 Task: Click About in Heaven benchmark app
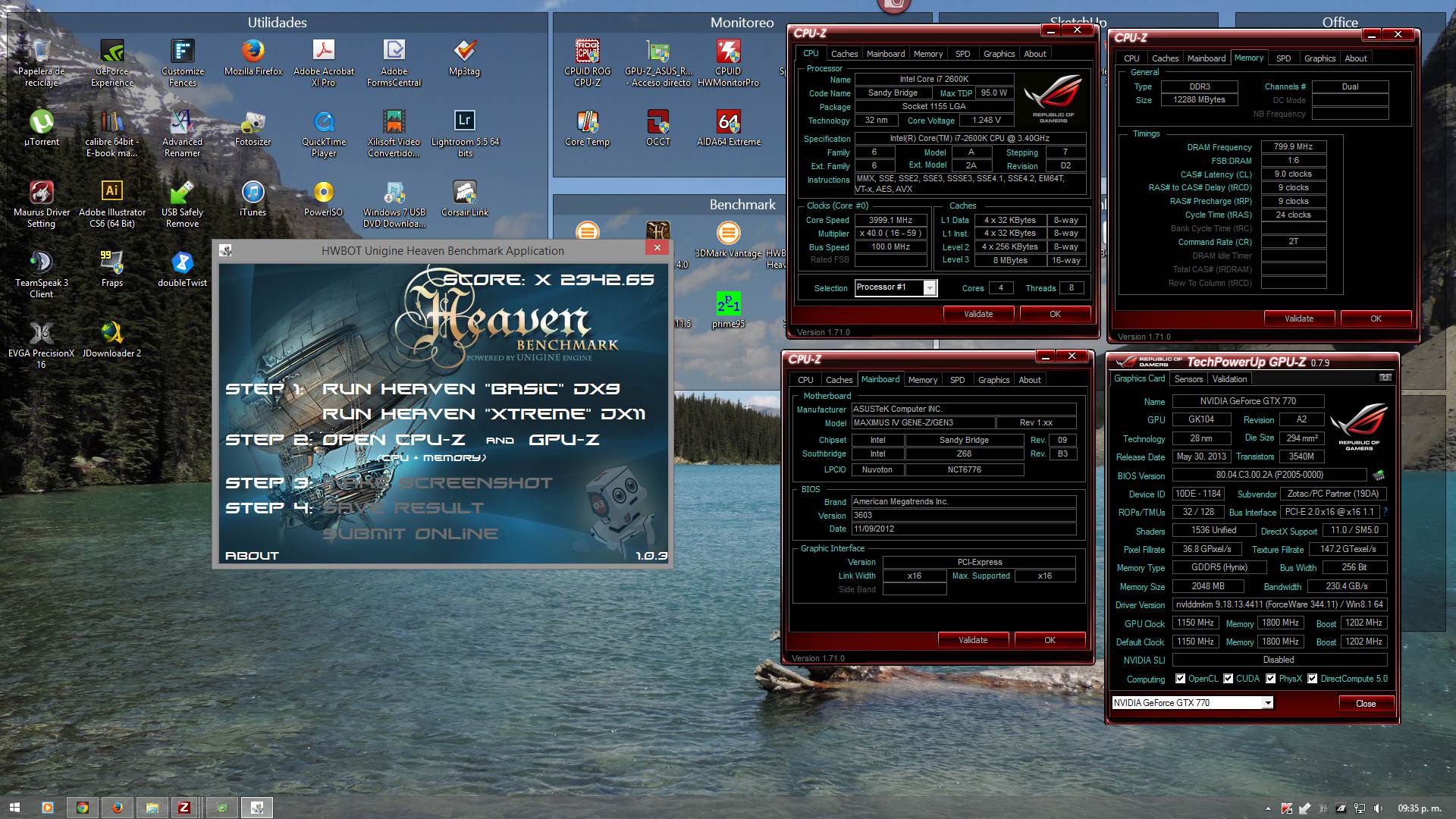pyautogui.click(x=252, y=556)
